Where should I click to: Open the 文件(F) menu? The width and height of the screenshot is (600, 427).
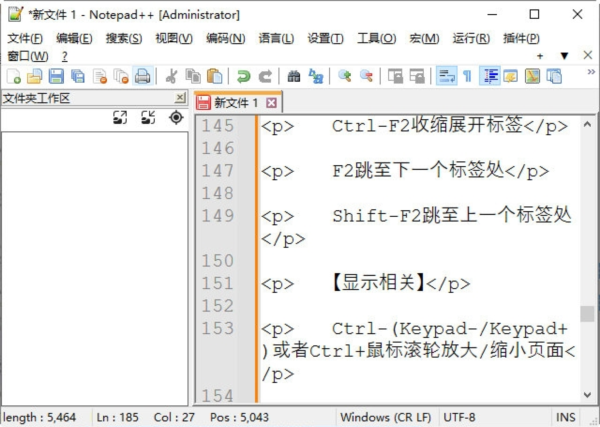pyautogui.click(x=25, y=38)
